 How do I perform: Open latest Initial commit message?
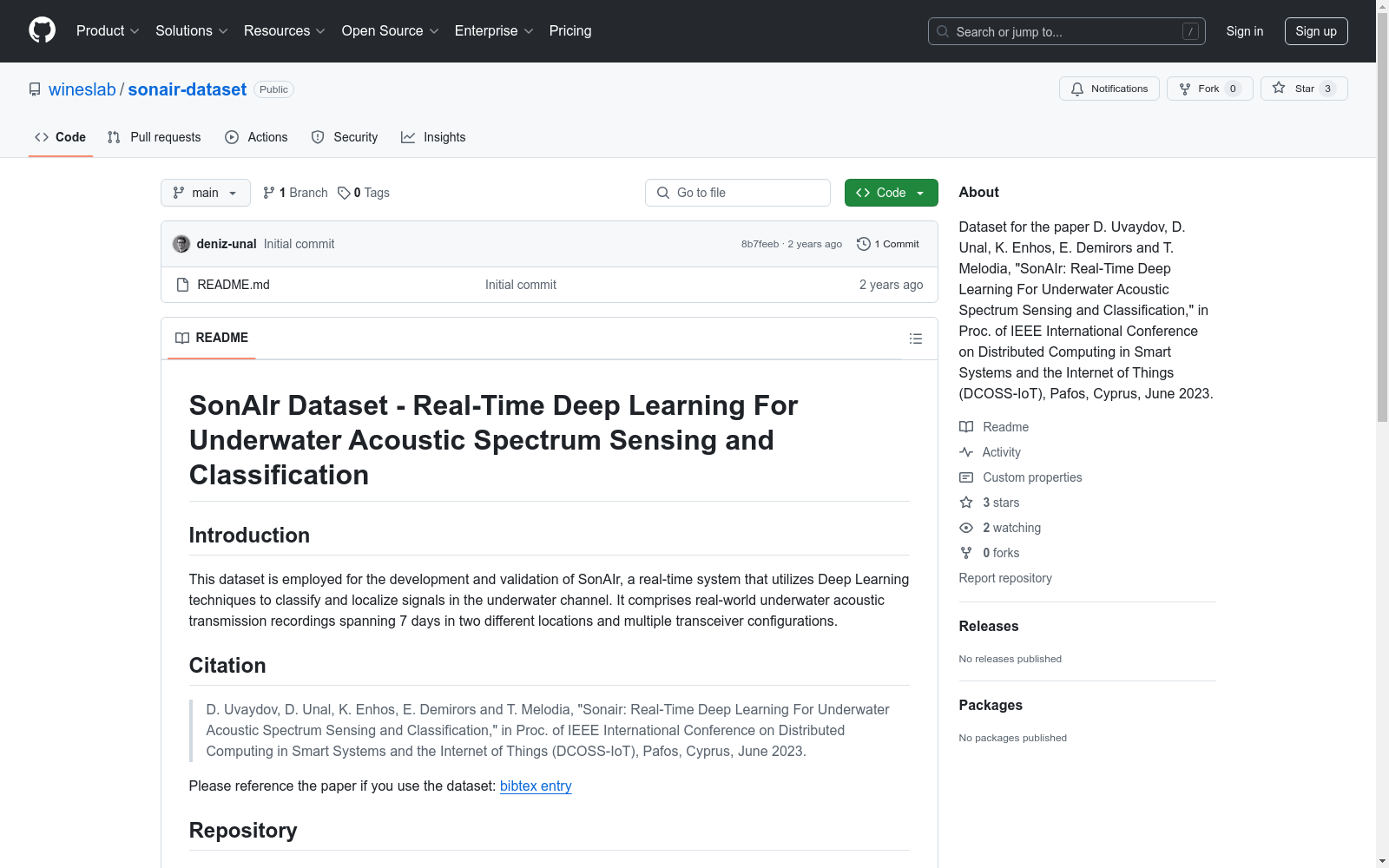299,244
